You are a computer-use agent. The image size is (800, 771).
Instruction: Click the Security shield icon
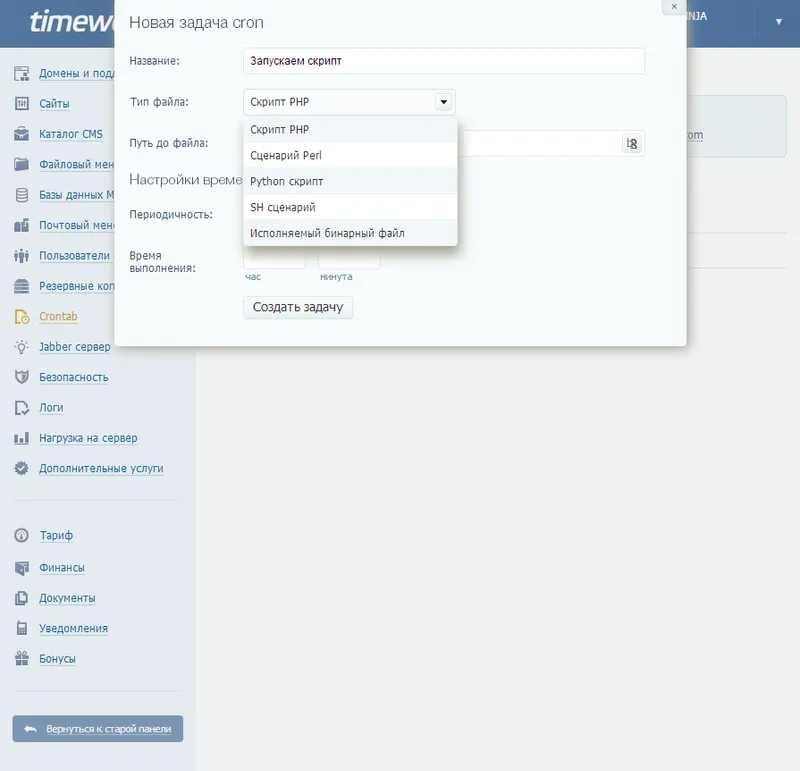[x=21, y=377]
